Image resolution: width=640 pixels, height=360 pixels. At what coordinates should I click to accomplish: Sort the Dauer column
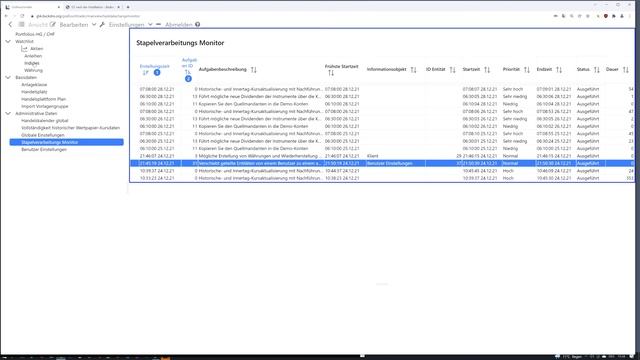pos(626,70)
